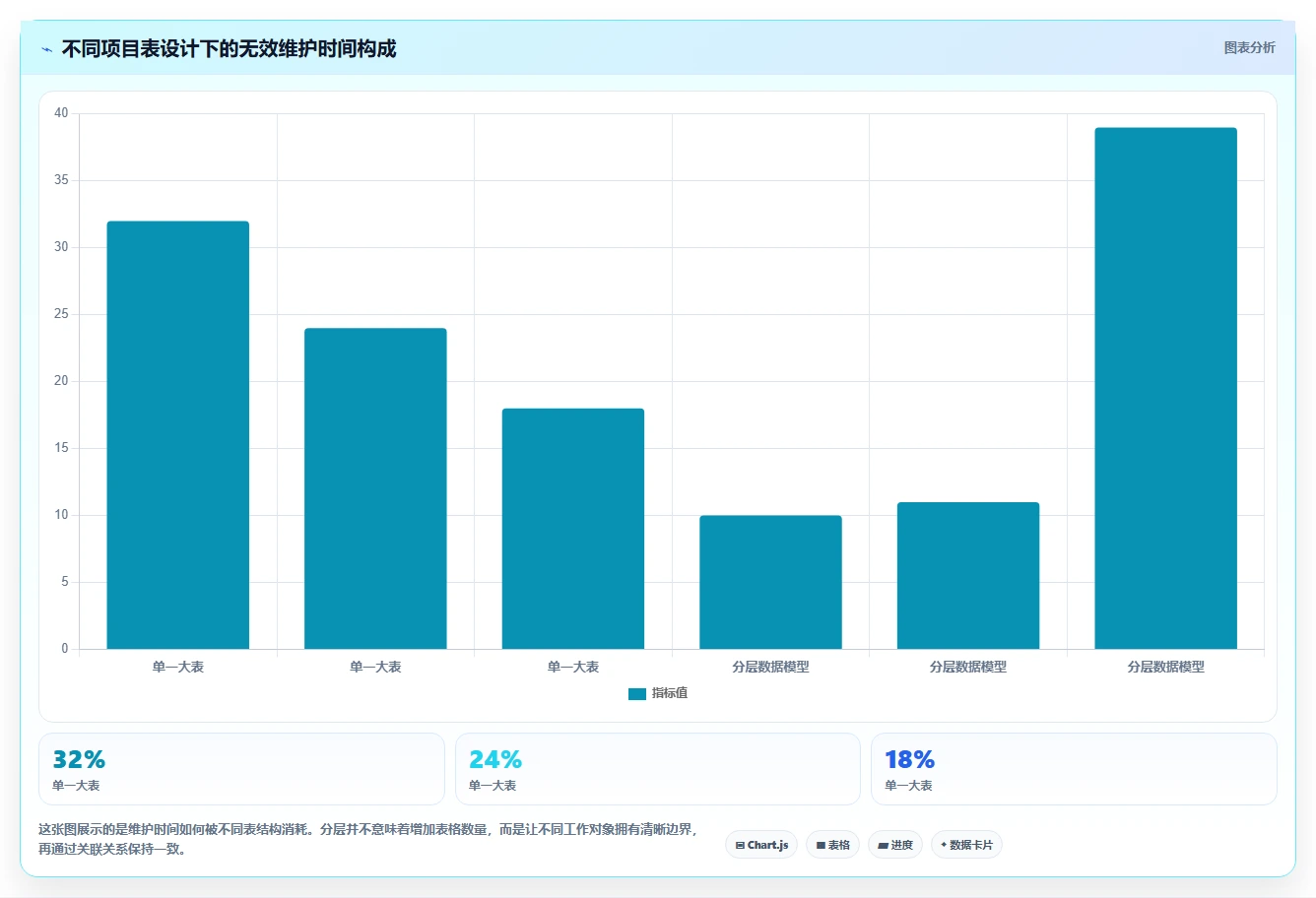Select the 数据卡片 tag chip
Viewport: 1316px width, 898px height.
tap(966, 845)
